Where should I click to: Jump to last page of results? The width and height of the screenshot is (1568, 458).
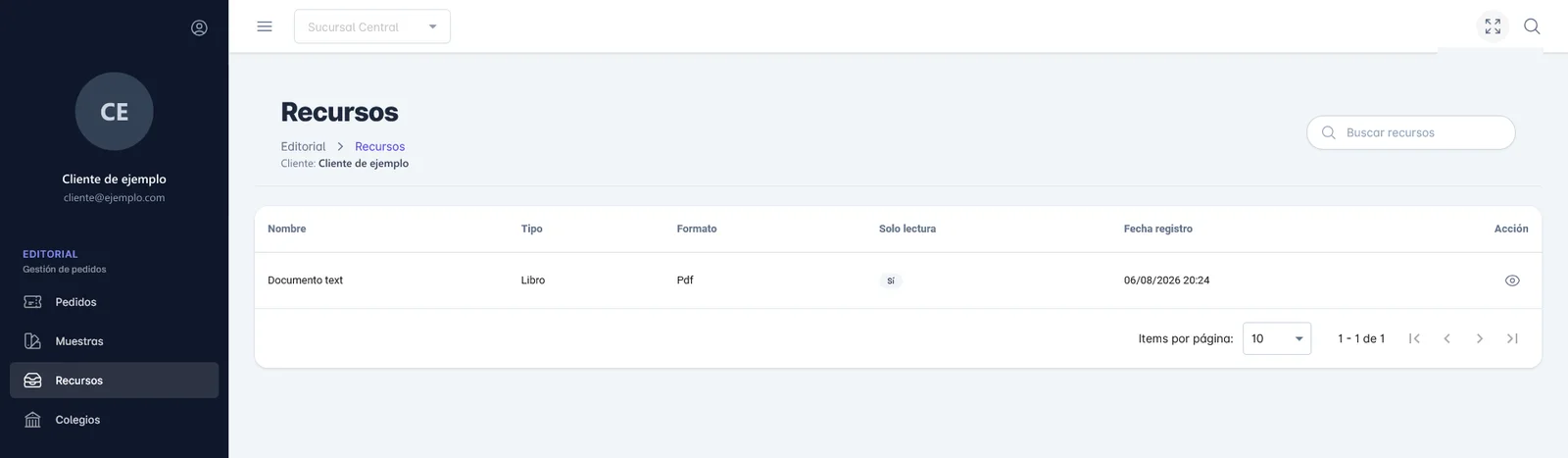point(1512,338)
